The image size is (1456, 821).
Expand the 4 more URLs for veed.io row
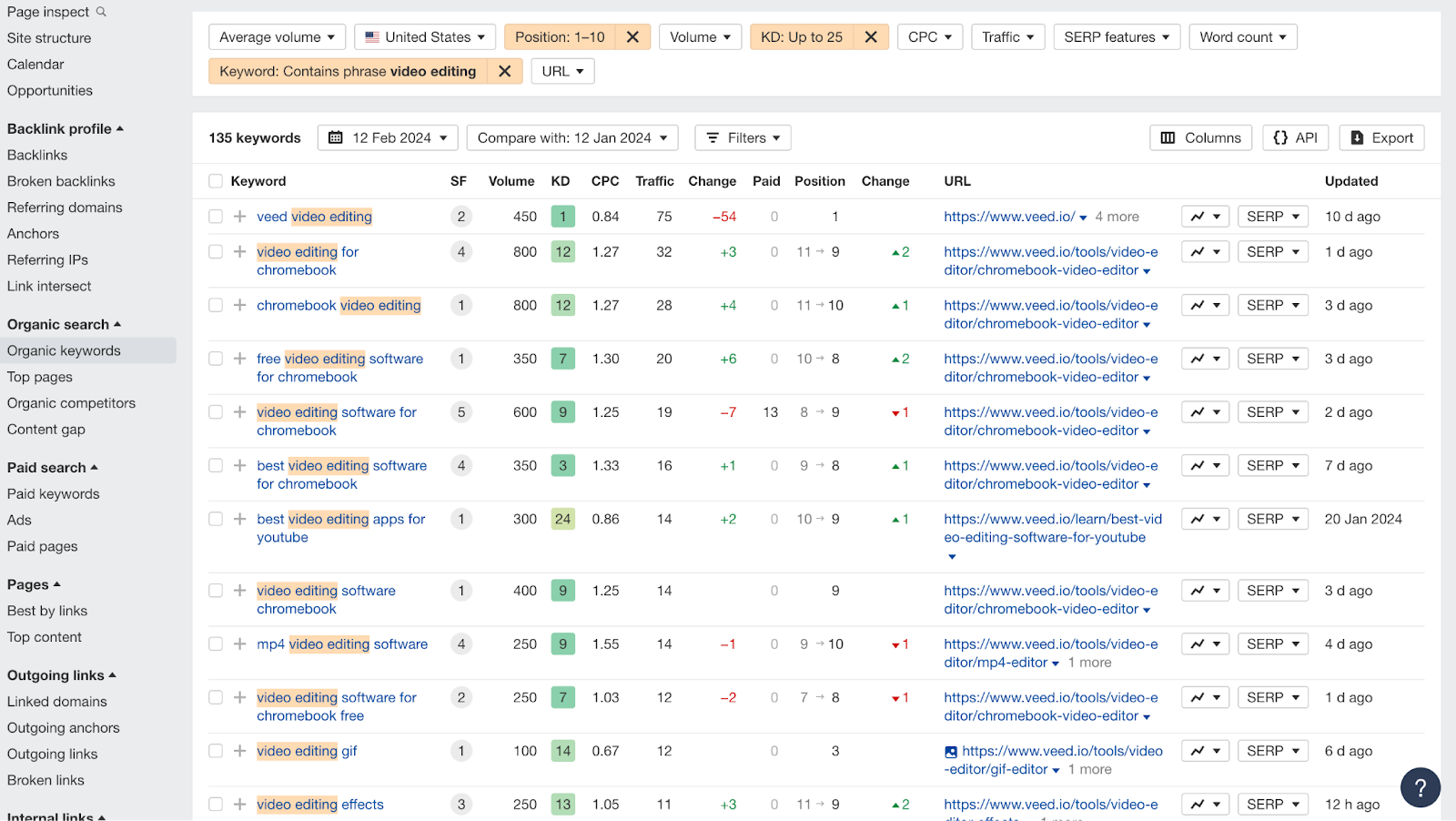click(1117, 217)
